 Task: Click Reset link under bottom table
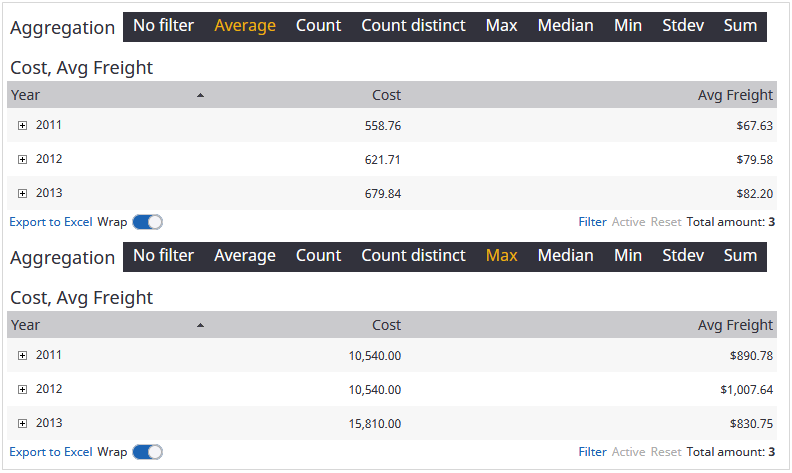[x=666, y=452]
